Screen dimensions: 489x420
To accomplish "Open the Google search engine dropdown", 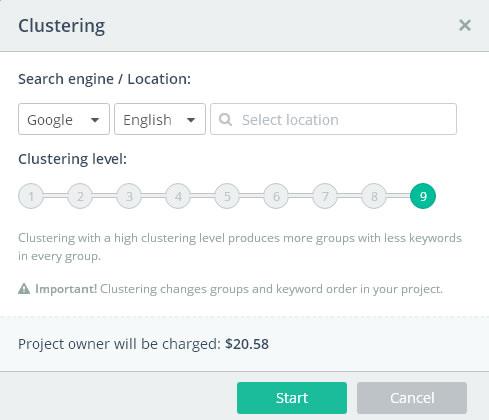I will pos(64,119).
